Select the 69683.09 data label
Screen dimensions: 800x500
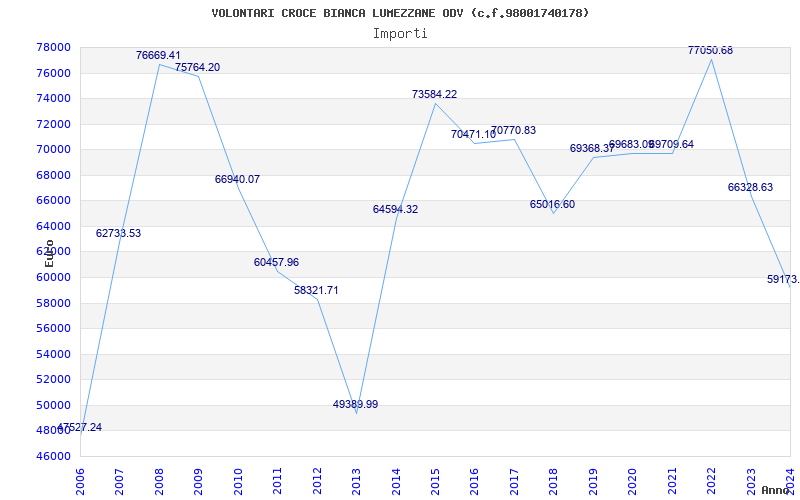[632, 144]
